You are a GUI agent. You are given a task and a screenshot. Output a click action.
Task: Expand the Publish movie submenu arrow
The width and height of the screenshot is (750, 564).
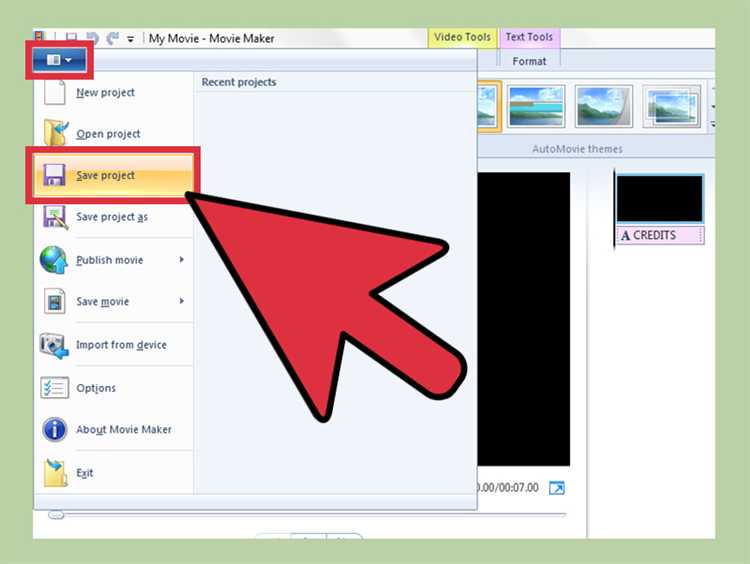[182, 260]
